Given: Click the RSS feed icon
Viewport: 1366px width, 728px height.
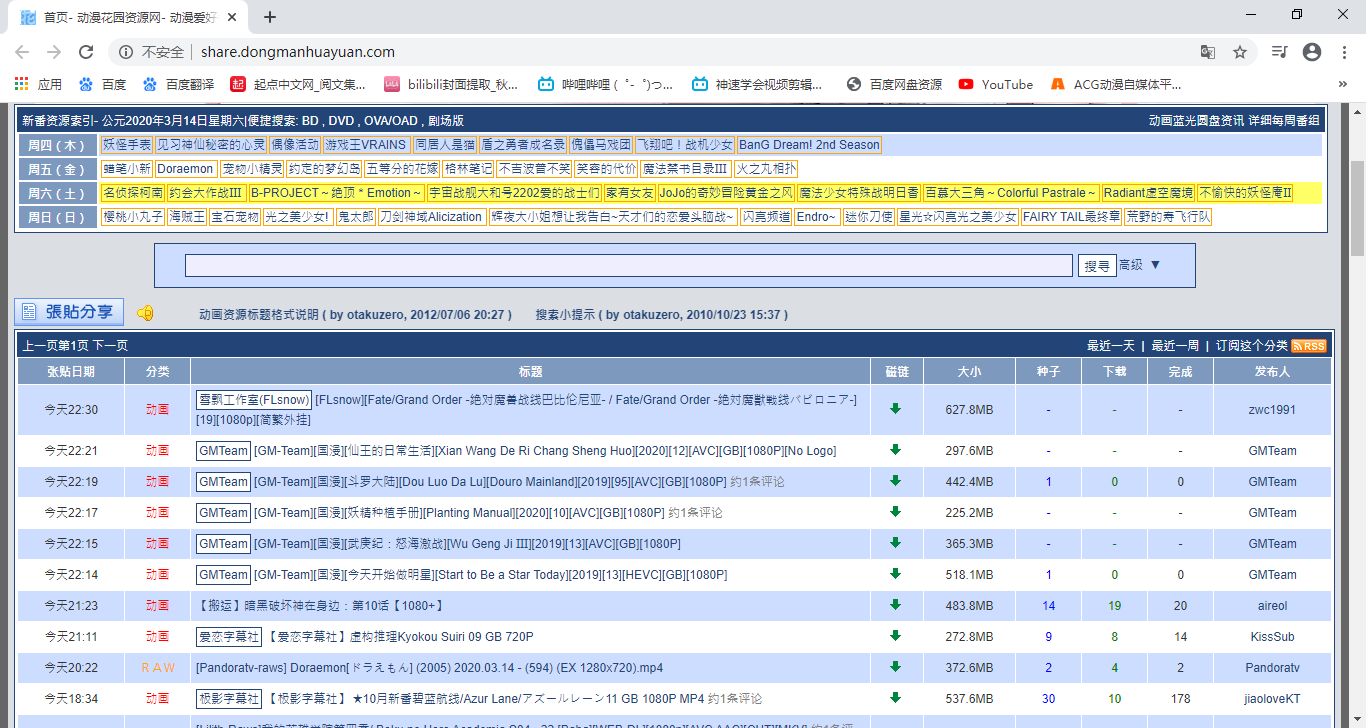Looking at the screenshot, I should (x=1309, y=346).
